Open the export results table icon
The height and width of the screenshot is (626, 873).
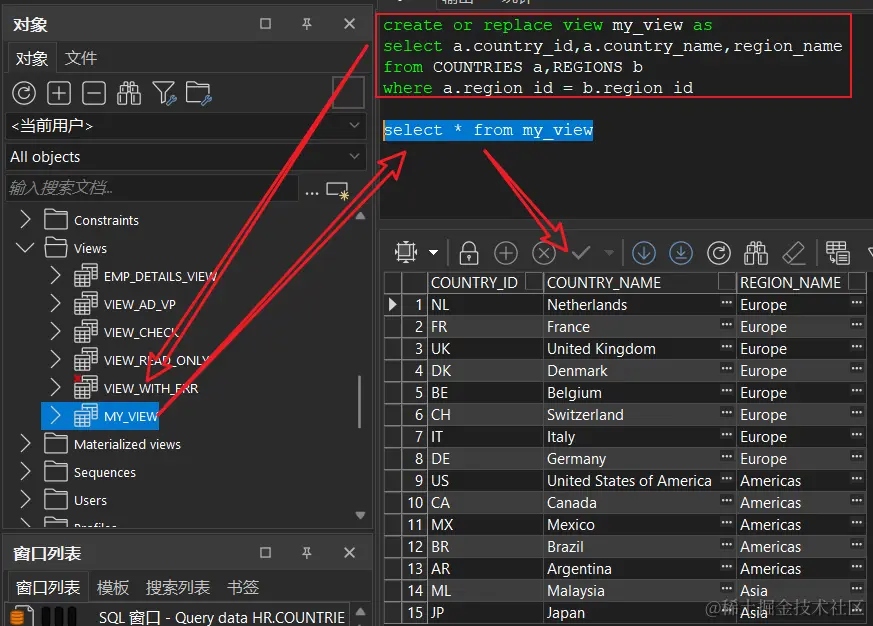pos(837,252)
